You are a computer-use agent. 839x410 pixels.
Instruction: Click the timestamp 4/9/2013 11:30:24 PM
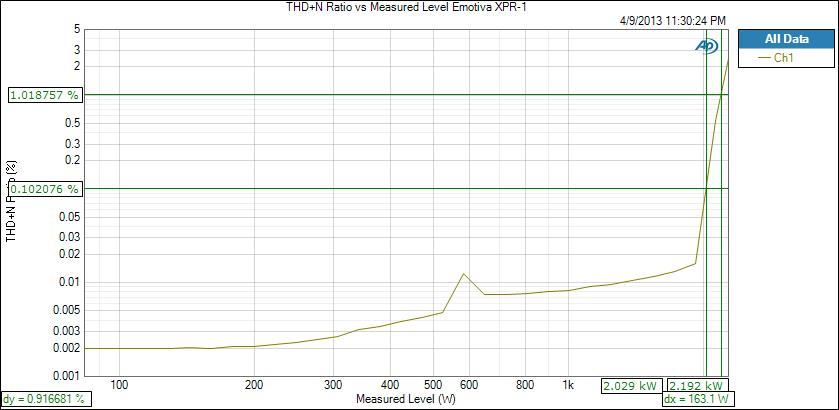[672, 21]
